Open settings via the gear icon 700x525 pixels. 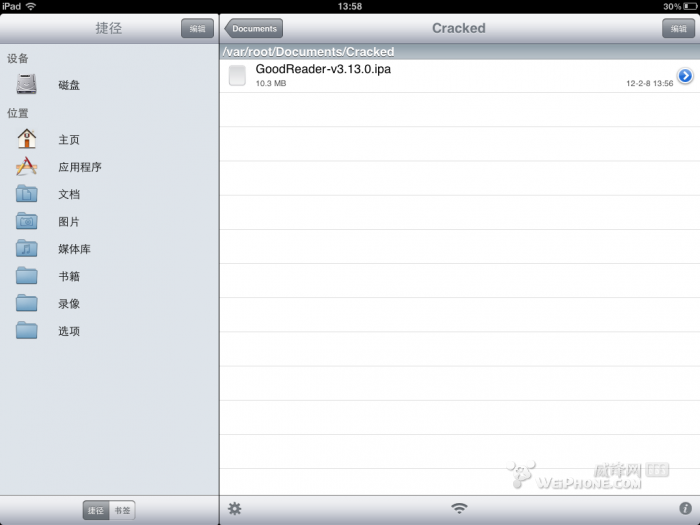pos(235,508)
